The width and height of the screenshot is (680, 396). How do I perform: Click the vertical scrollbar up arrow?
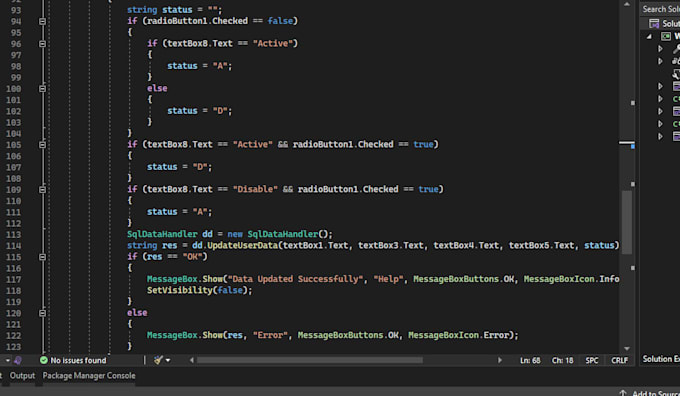pos(627,4)
